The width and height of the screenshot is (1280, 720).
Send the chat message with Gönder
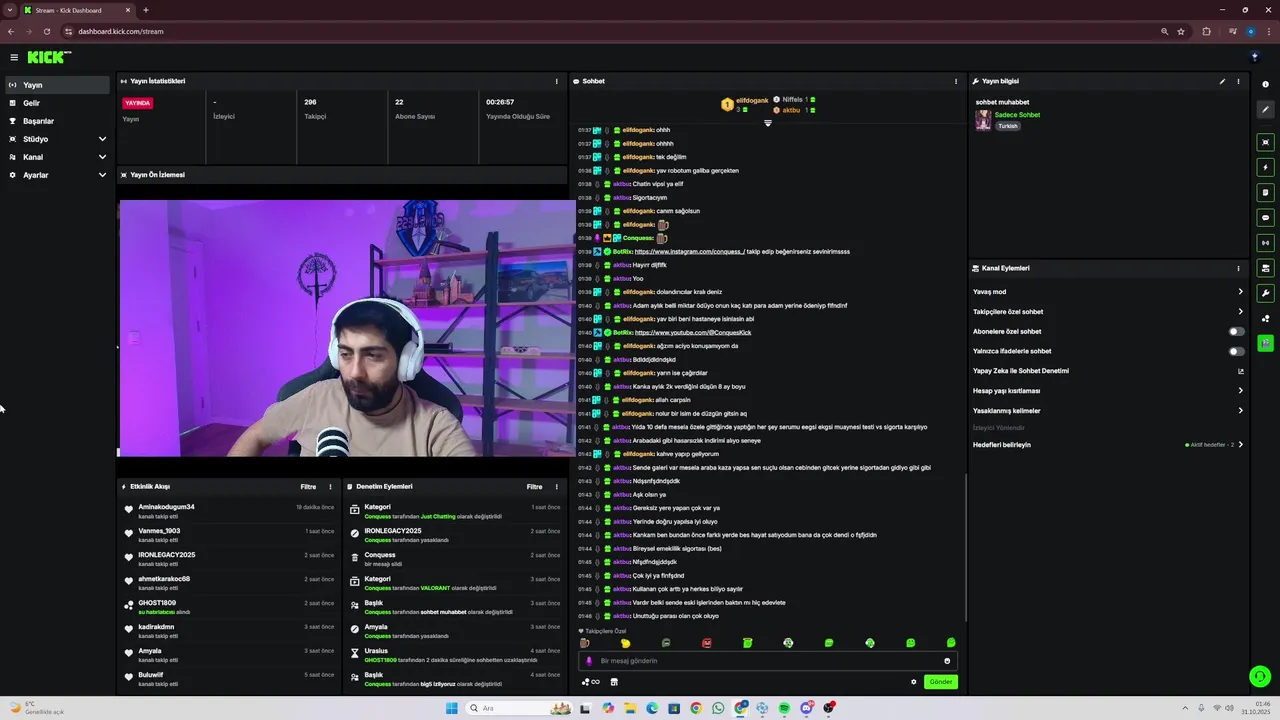pos(941,682)
